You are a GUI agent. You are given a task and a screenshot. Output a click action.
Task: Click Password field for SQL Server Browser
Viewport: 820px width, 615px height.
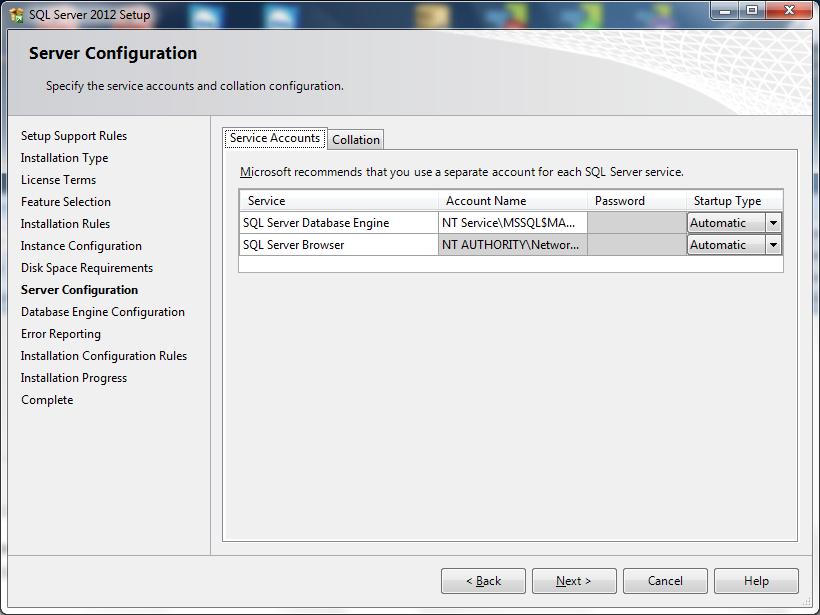(x=637, y=245)
